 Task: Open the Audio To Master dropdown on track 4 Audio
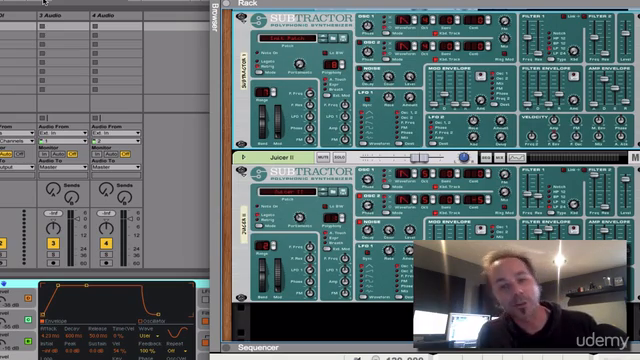click(x=116, y=167)
